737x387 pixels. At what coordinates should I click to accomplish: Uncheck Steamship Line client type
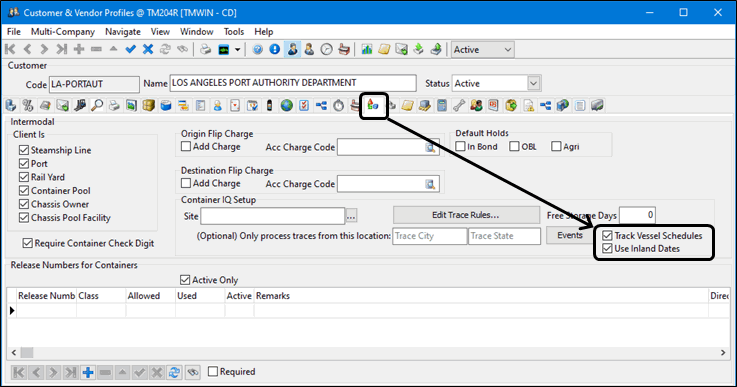24,150
